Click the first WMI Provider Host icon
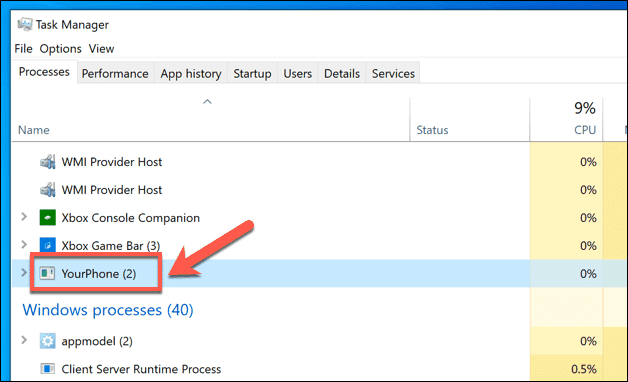Image resolution: width=628 pixels, height=382 pixels. coord(48,162)
